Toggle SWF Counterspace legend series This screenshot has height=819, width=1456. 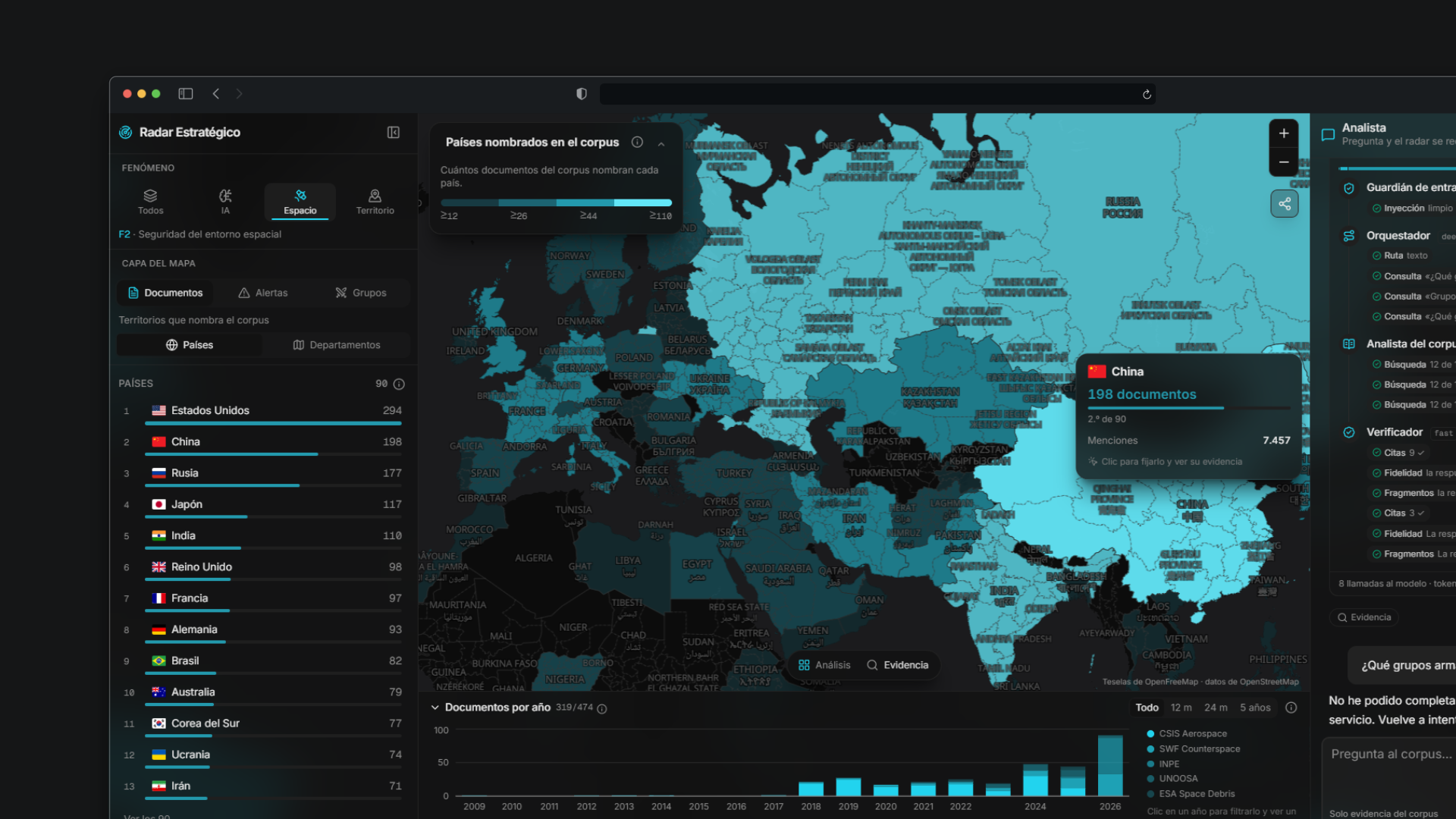[1193, 749]
